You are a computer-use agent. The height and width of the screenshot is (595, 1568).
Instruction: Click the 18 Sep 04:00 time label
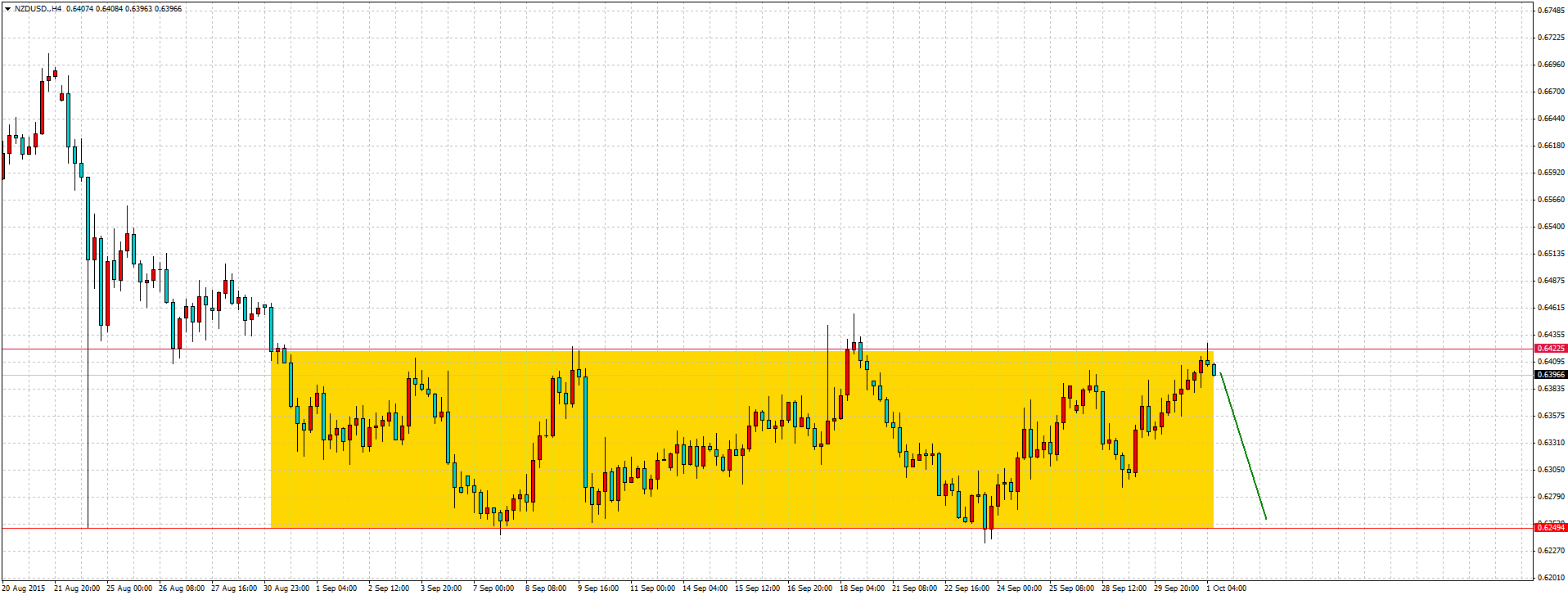pyautogui.click(x=862, y=588)
